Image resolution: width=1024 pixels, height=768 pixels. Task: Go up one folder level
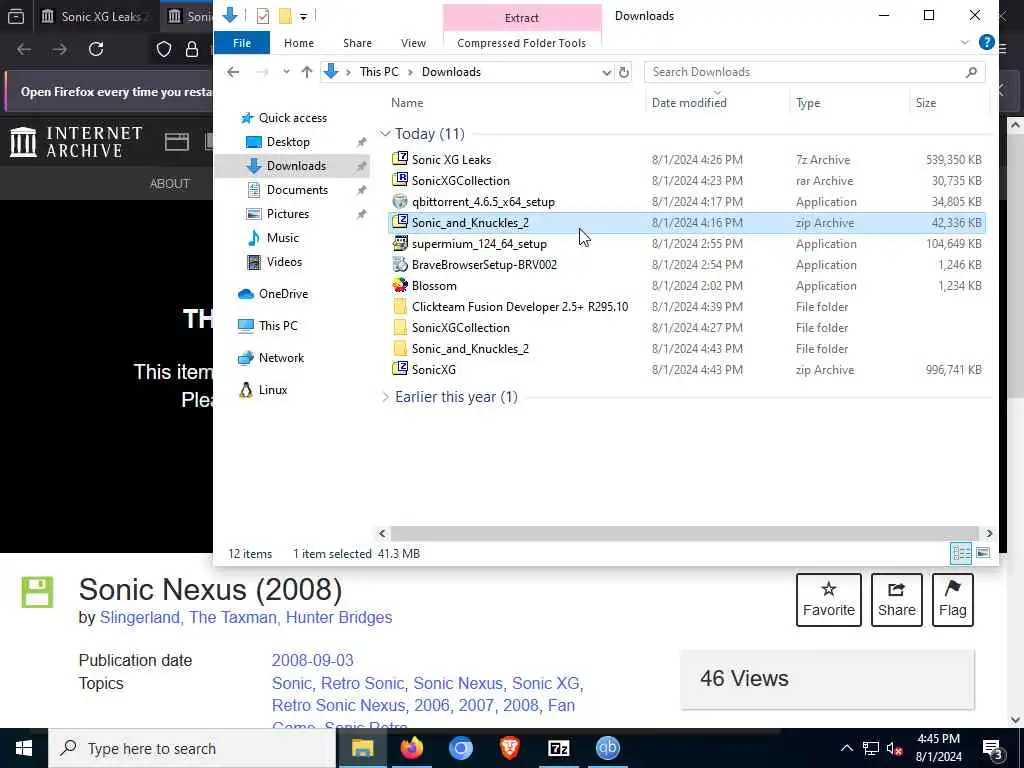point(306,72)
